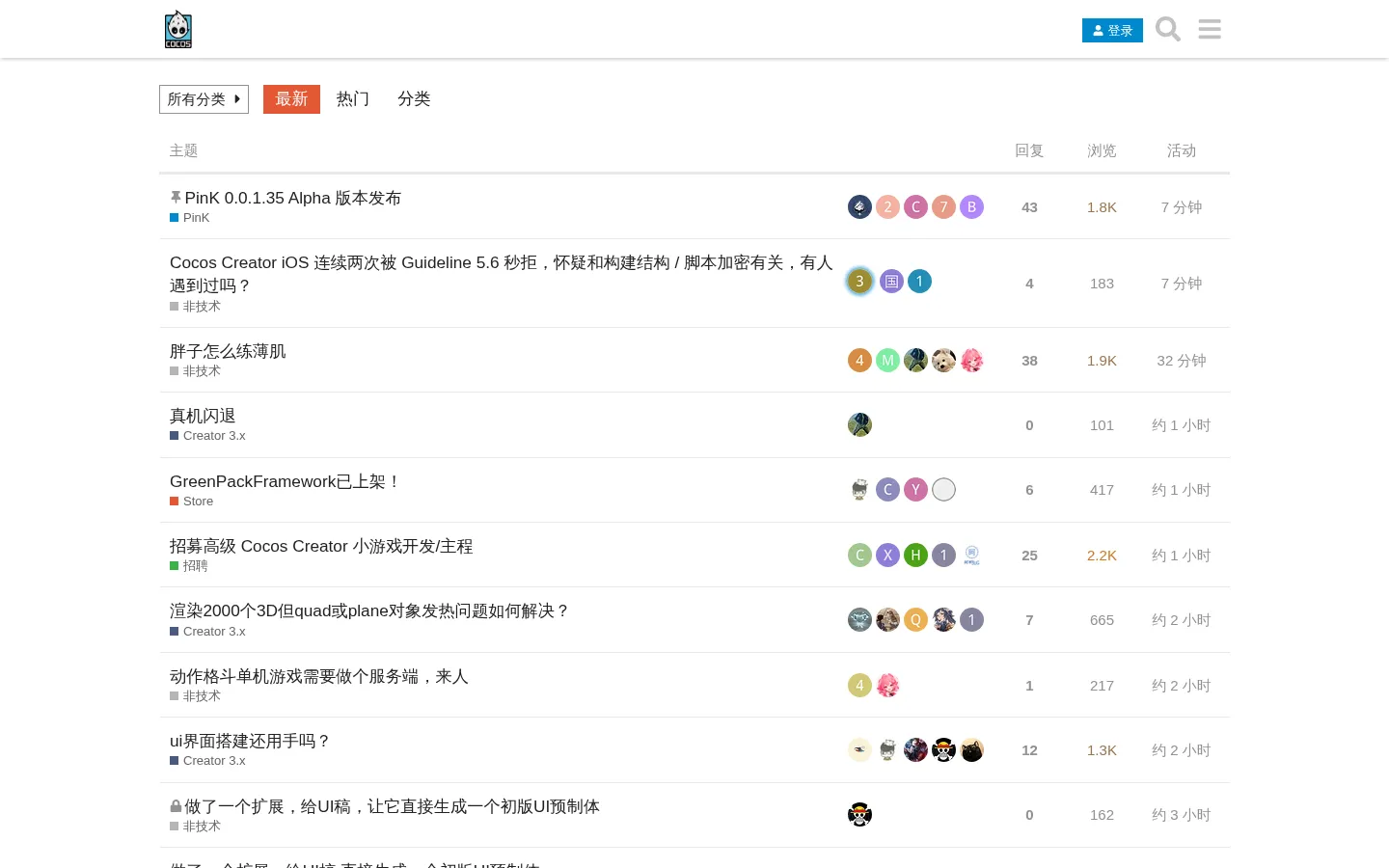
Task: Click activity time 约 3 小时
Action: 1182,815
